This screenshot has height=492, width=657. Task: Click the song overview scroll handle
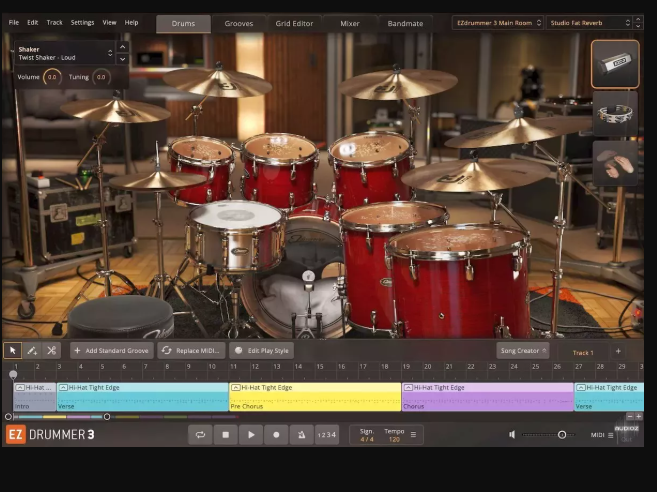click(x=107, y=417)
